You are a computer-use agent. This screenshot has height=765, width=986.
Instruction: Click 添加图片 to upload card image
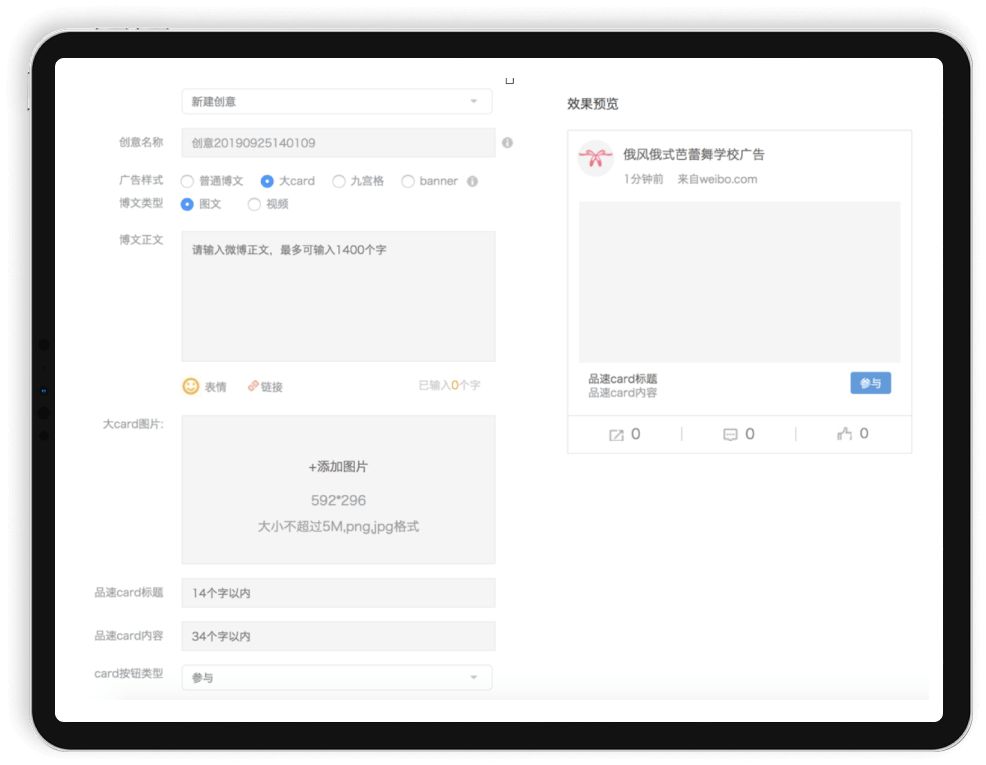click(x=338, y=467)
